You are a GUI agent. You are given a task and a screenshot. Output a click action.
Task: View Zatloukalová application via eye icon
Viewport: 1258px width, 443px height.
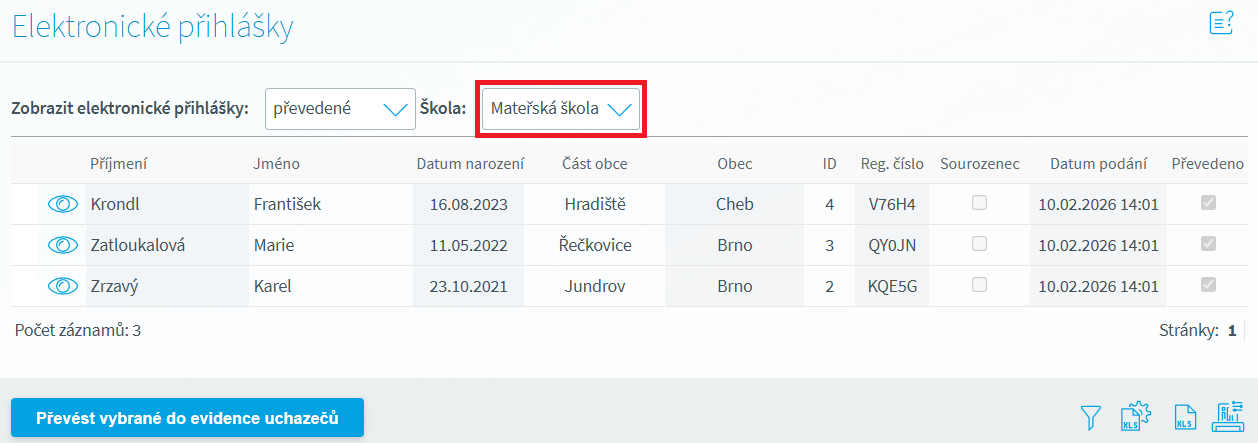[63, 245]
